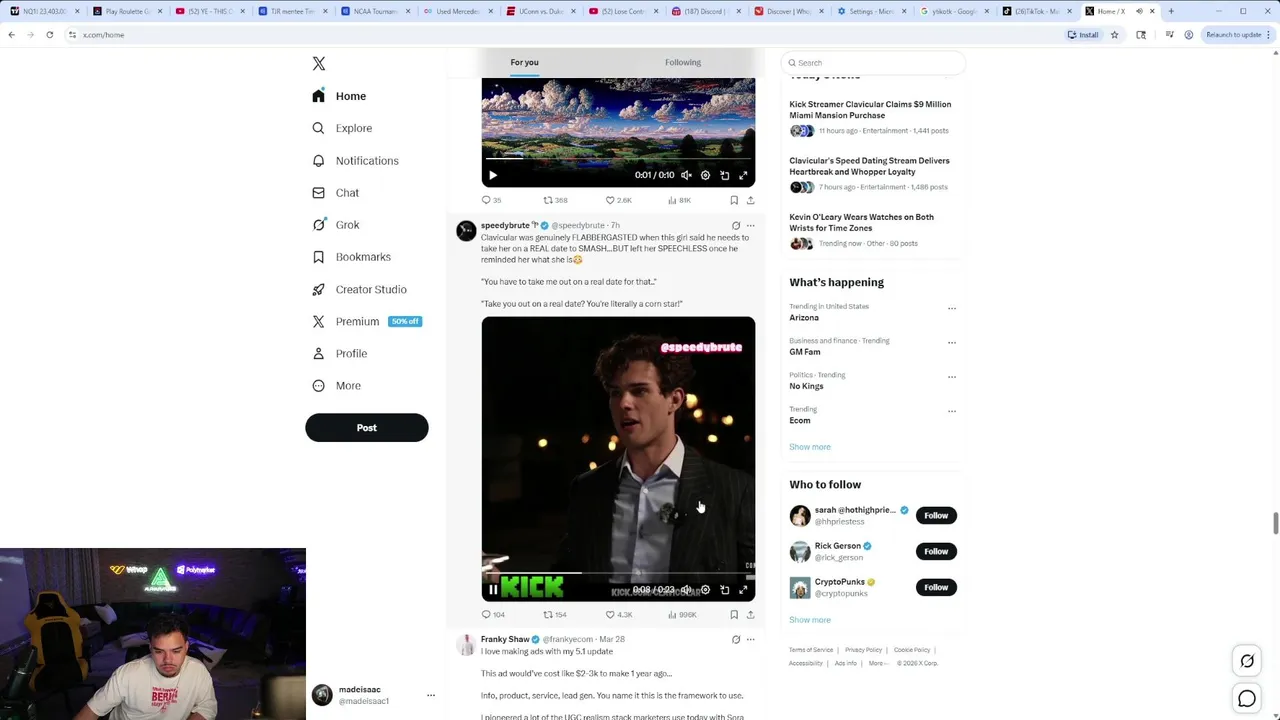Click the Search field on X
Viewport: 1280px width, 720px height.
pos(873,62)
